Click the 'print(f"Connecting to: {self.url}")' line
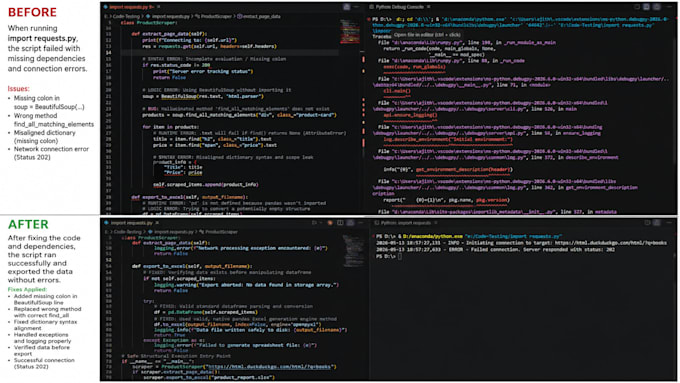Viewport: 680px width, 383px height. coord(190,40)
